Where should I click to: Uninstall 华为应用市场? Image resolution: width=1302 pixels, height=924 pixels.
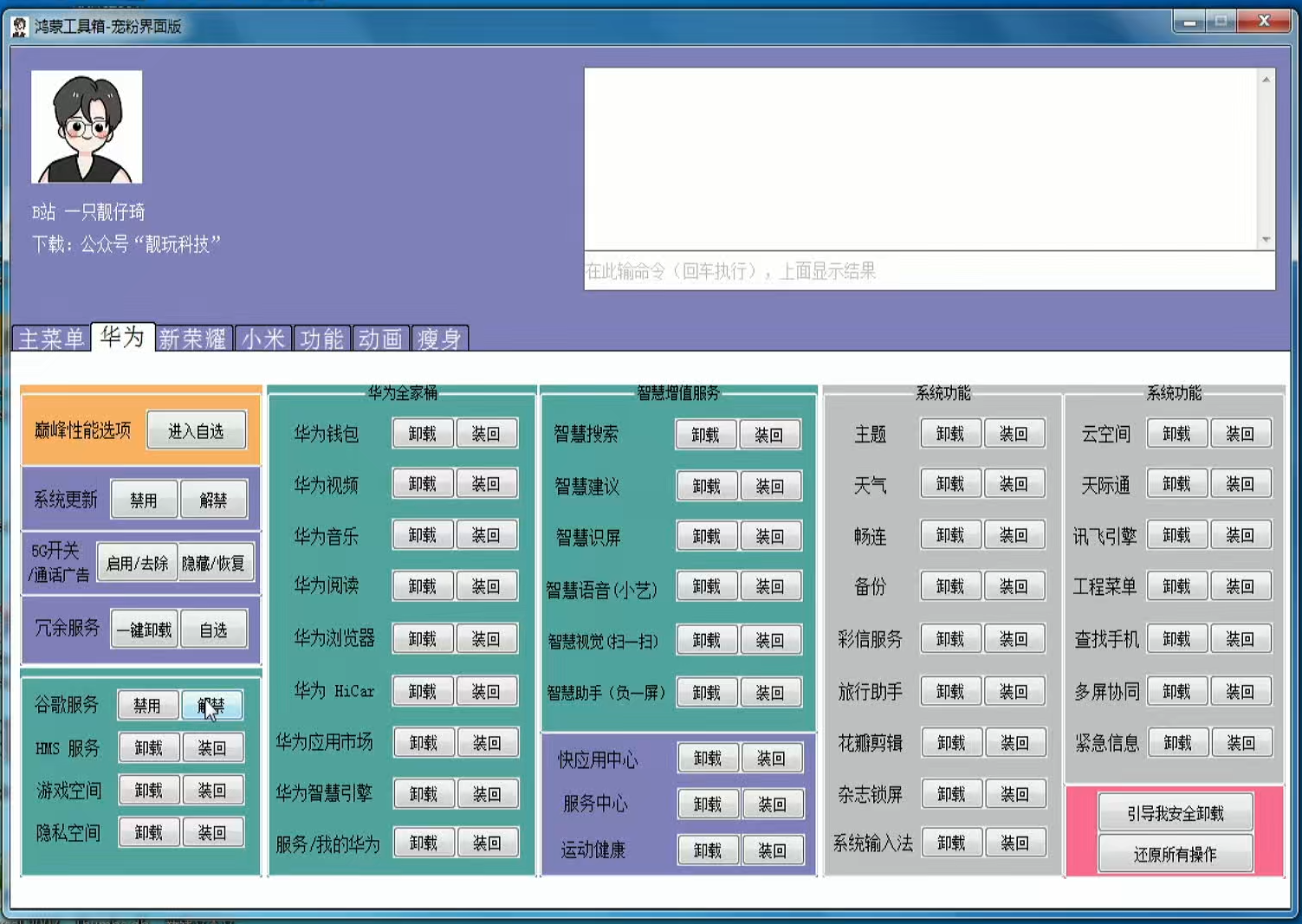pos(424,742)
